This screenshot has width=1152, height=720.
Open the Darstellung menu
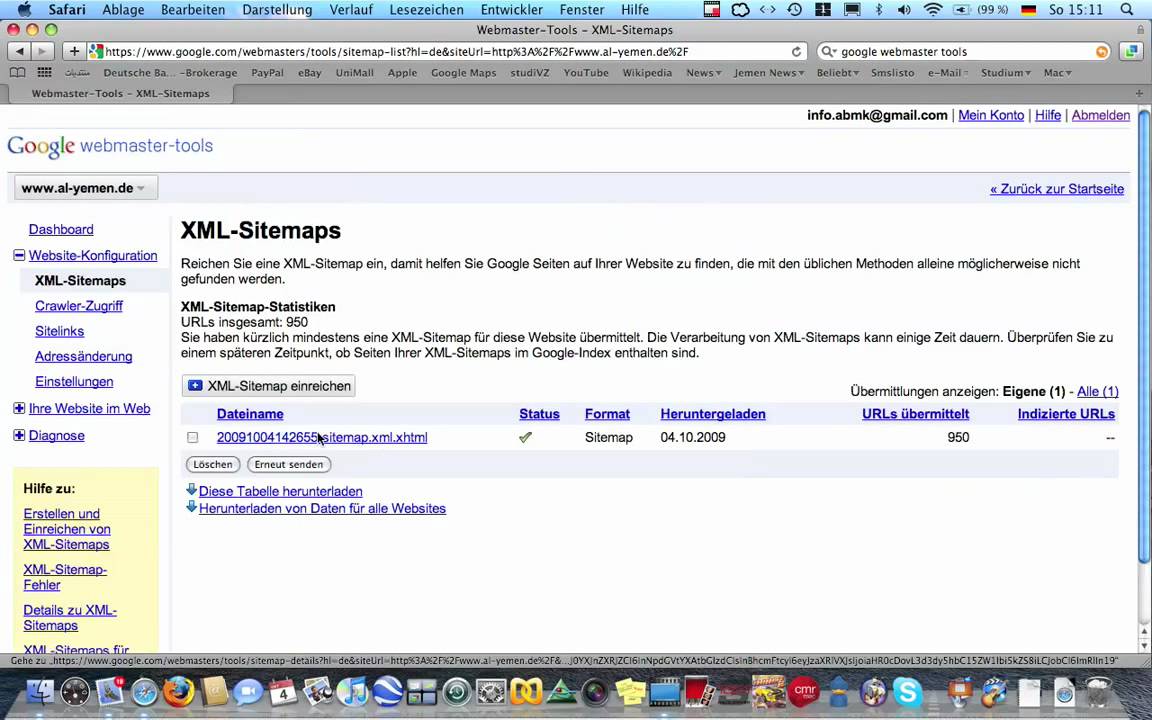[x=277, y=10]
